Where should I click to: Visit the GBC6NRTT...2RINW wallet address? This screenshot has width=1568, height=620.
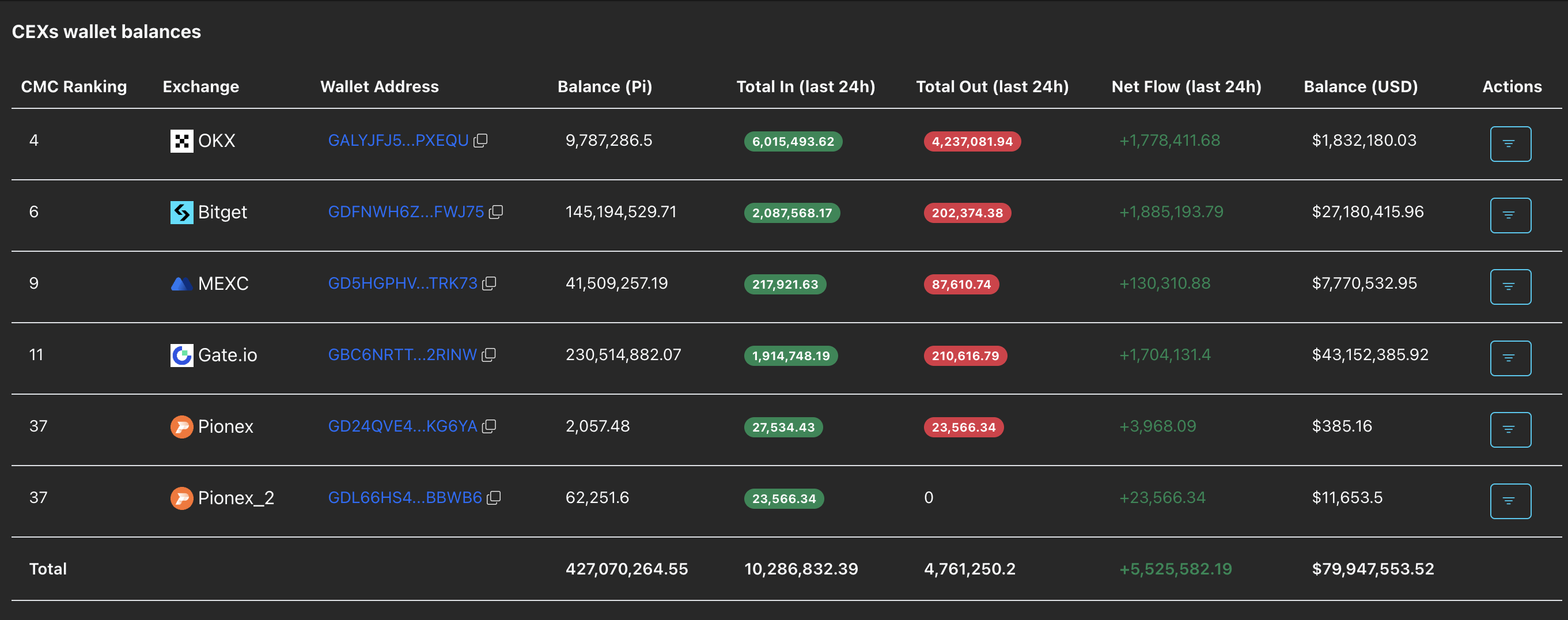click(402, 354)
